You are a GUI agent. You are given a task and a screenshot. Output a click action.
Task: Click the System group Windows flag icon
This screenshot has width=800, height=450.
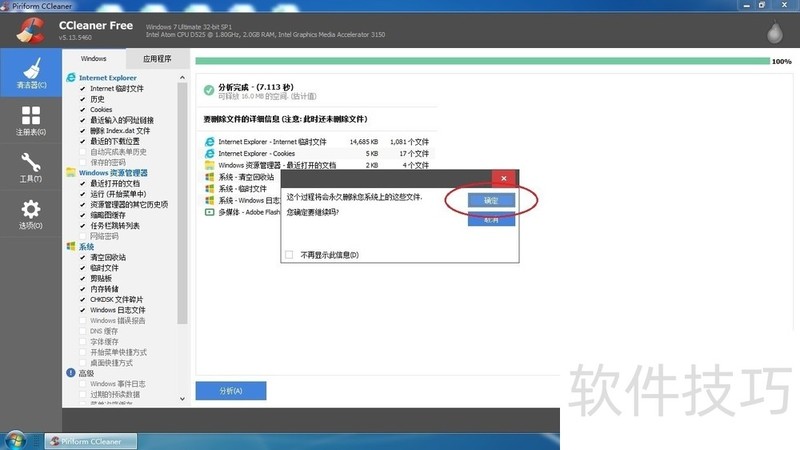point(71,246)
